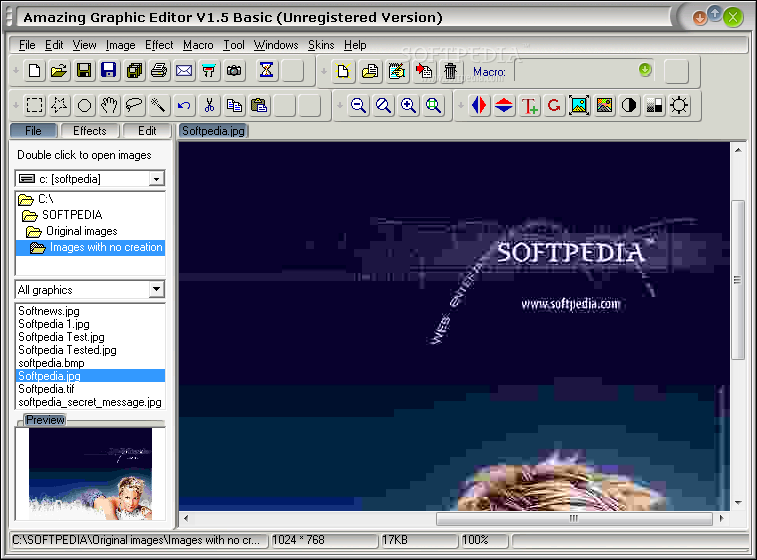Select softpedia_secret_message.jpg file

90,402
